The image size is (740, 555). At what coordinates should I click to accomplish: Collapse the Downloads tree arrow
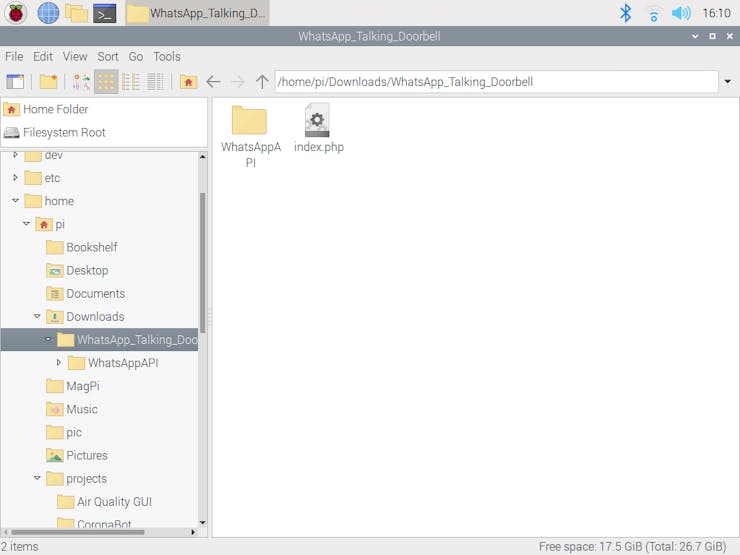click(x=37, y=316)
